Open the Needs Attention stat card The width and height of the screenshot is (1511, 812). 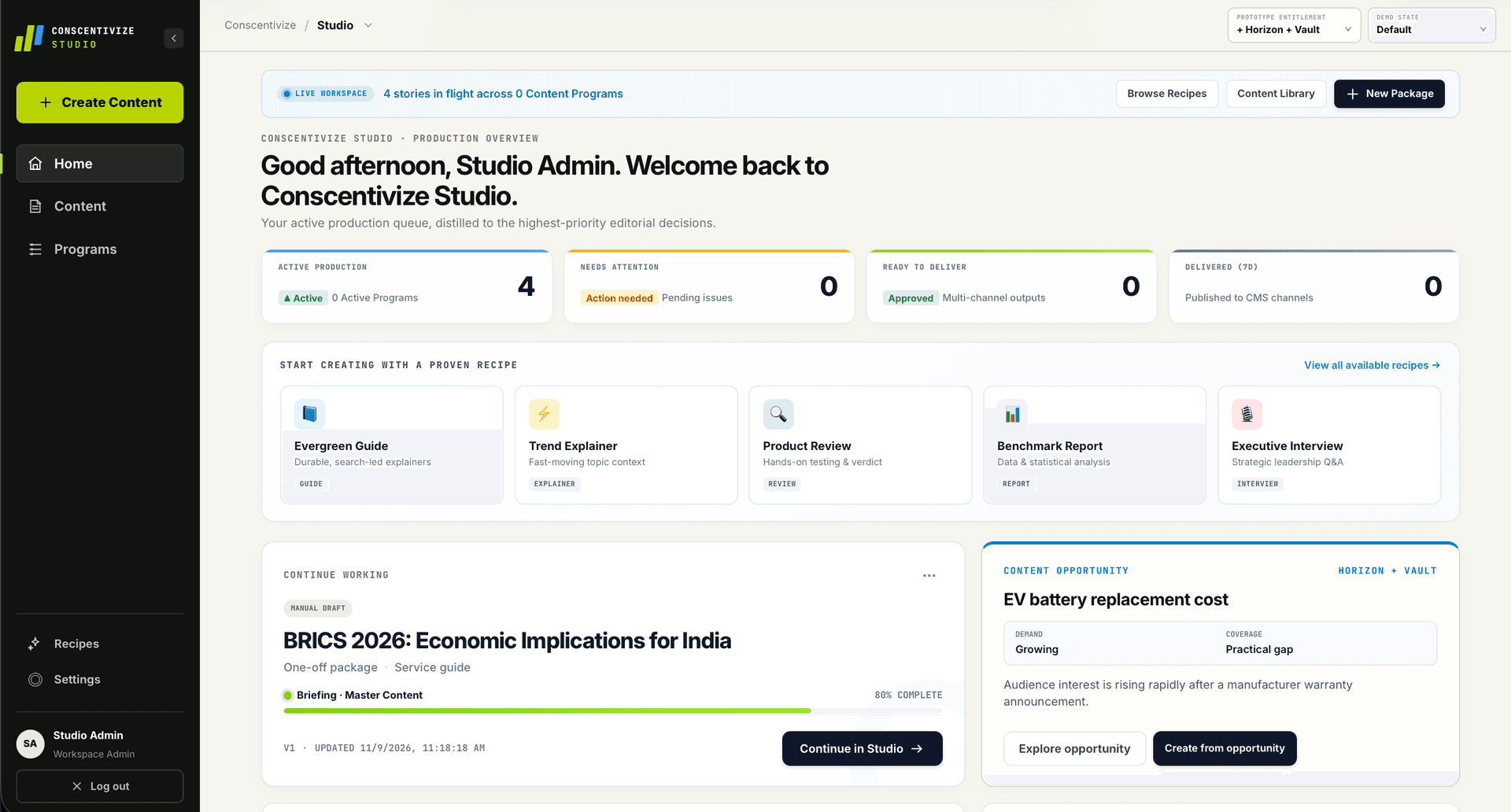pyautogui.click(x=709, y=286)
